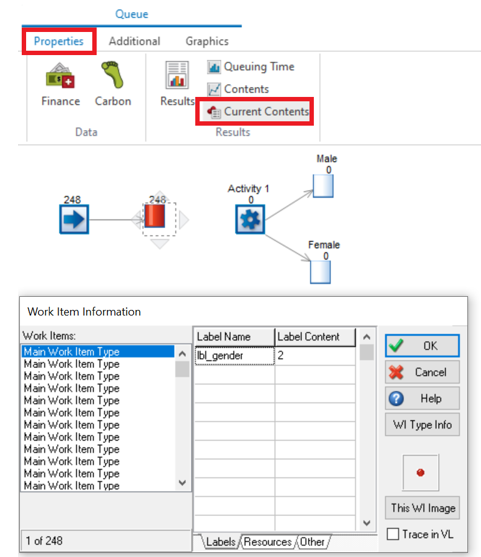Select the Male end point object
This screenshot has height=557, width=481.
pos(323,185)
